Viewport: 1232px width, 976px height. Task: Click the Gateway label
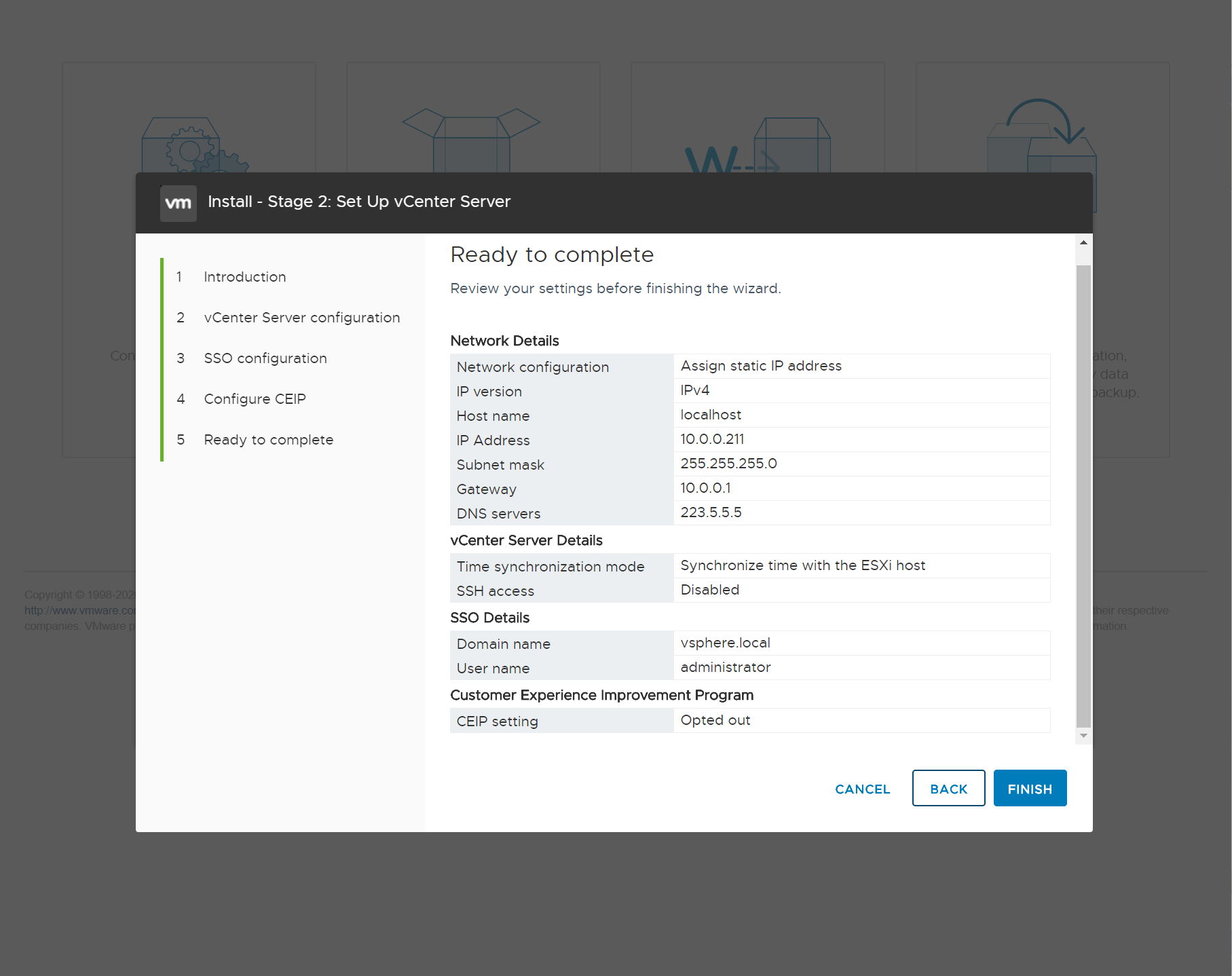[487, 489]
